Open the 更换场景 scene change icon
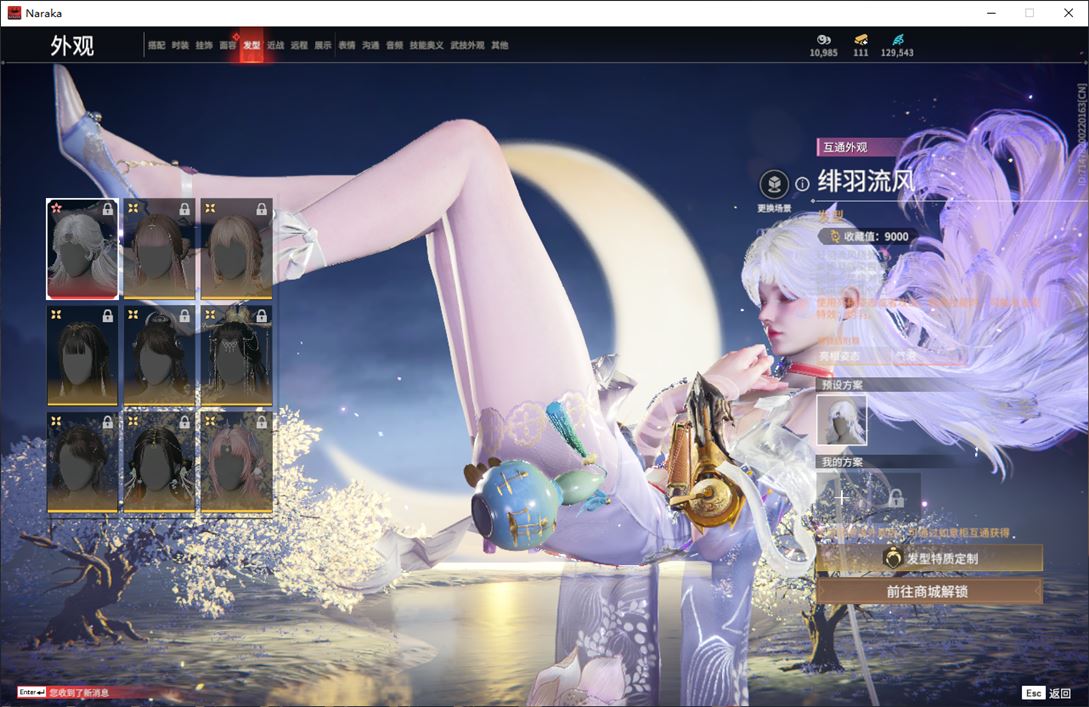This screenshot has width=1089, height=707. 774,184
